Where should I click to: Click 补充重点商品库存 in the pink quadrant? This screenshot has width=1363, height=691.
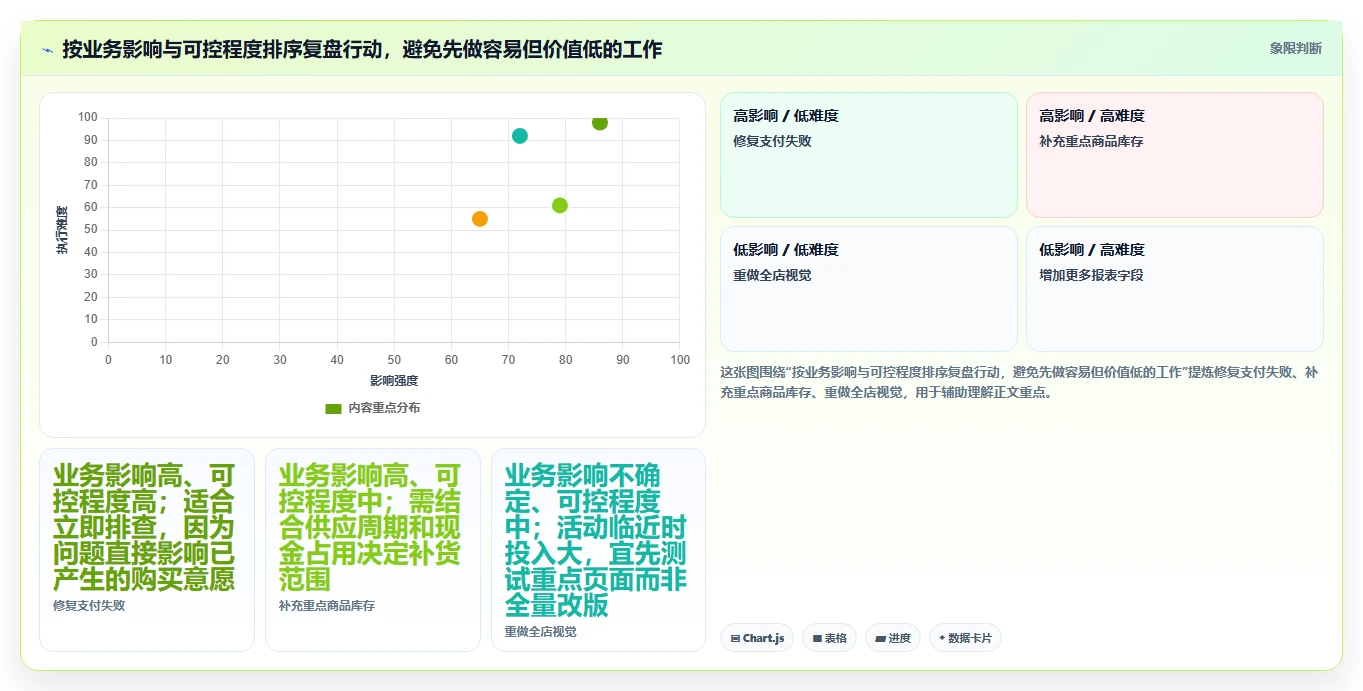[1091, 141]
